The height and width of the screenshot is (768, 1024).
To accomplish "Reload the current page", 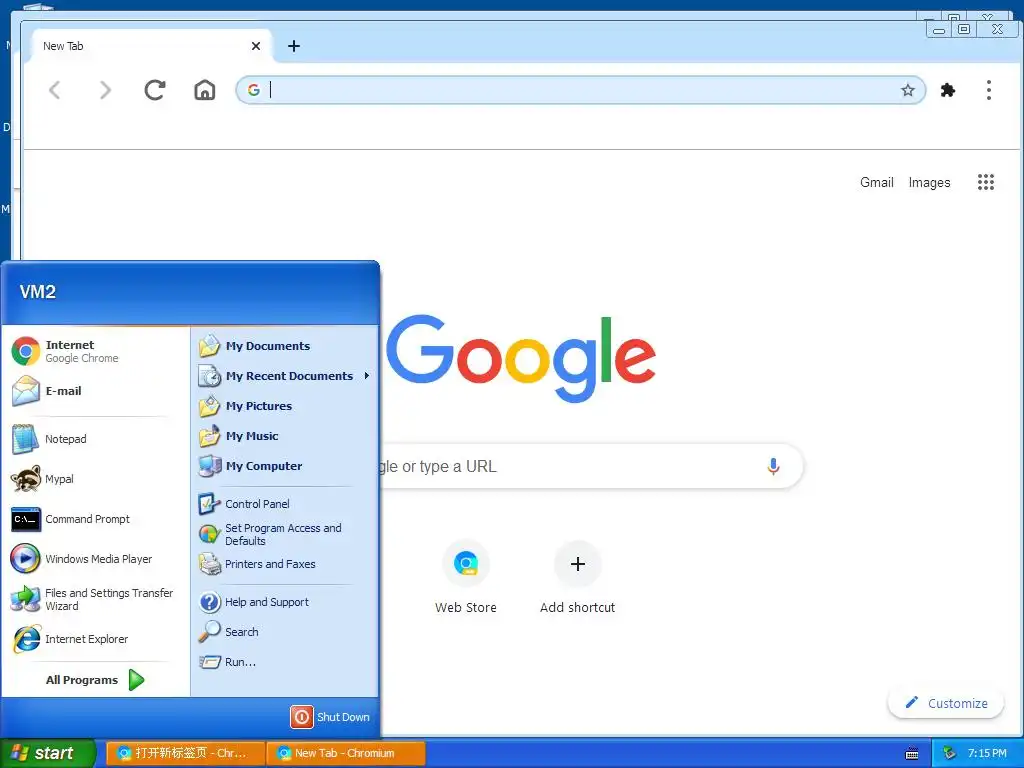I will [x=155, y=90].
